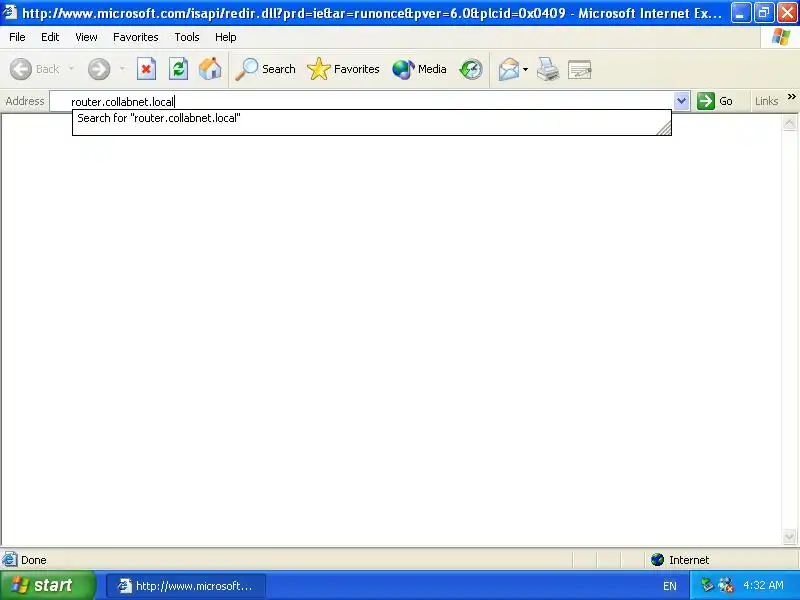The height and width of the screenshot is (600, 800).
Task: Go to the Home page icon
Action: [210, 69]
